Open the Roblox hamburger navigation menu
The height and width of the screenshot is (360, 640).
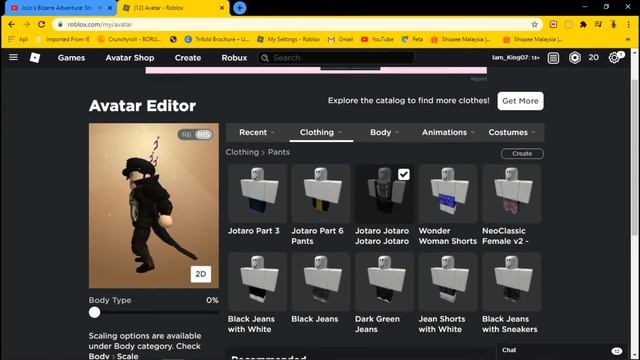13,57
